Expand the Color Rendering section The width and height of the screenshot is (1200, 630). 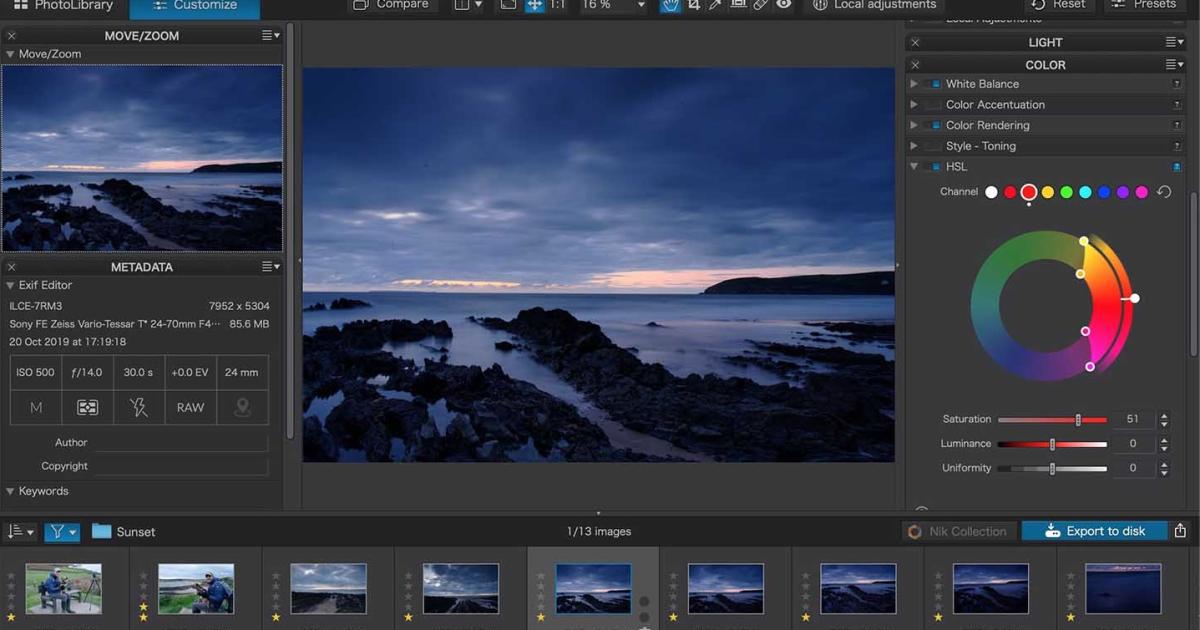[914, 125]
